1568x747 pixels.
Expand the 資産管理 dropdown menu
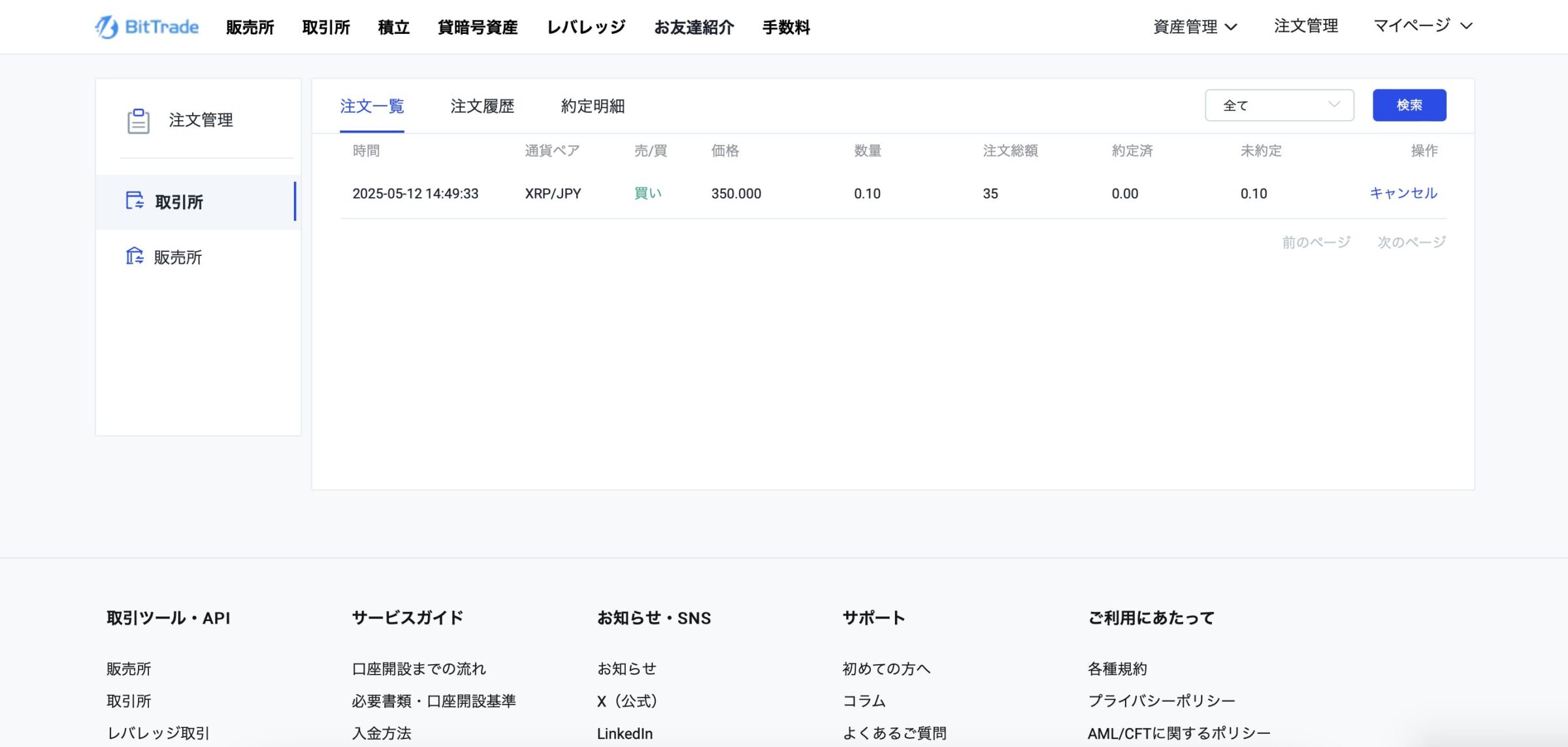[x=1195, y=27]
